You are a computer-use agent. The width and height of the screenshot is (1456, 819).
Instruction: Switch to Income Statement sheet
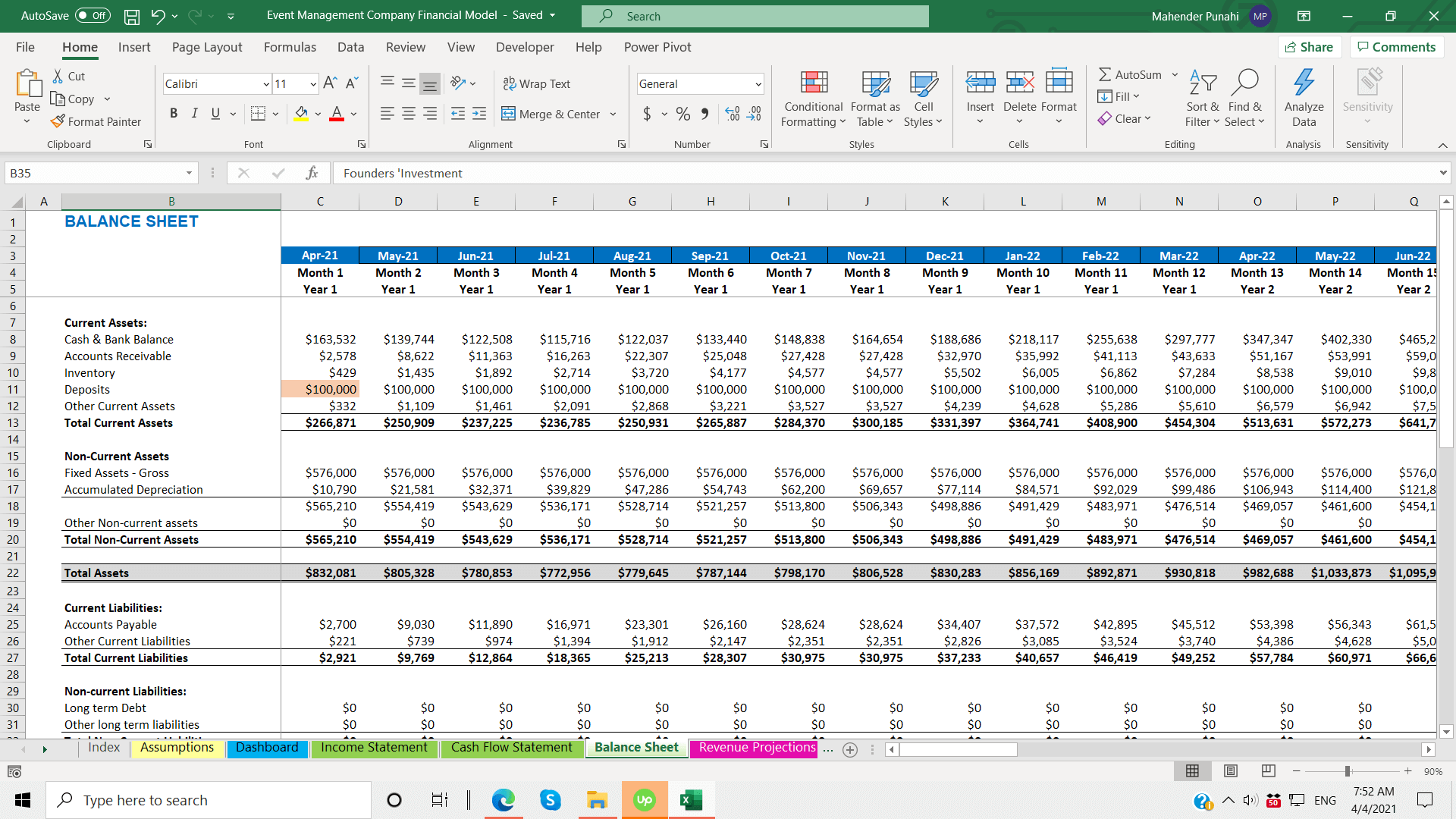[x=374, y=748]
